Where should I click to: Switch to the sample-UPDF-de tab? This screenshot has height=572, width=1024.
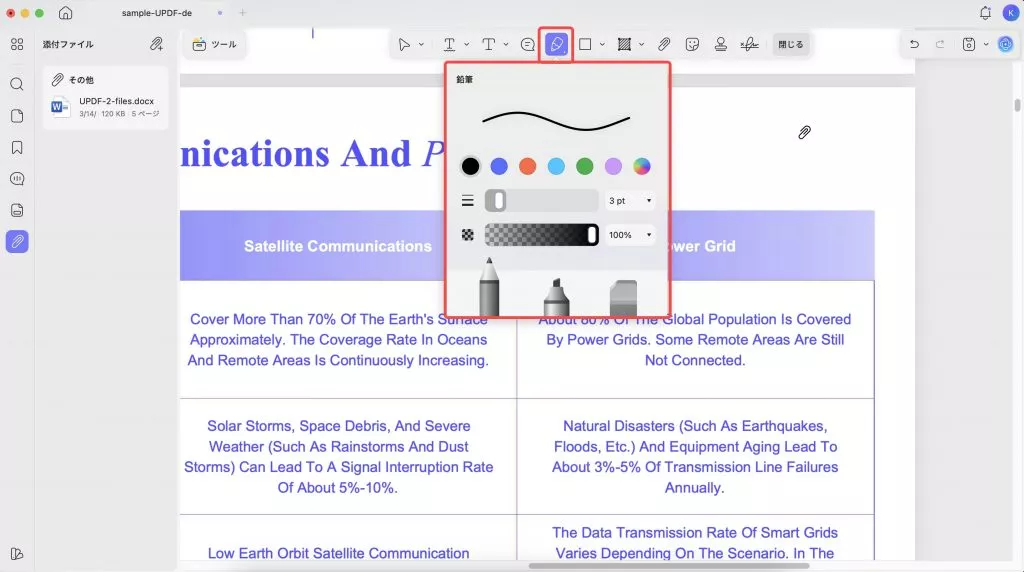tap(157, 13)
